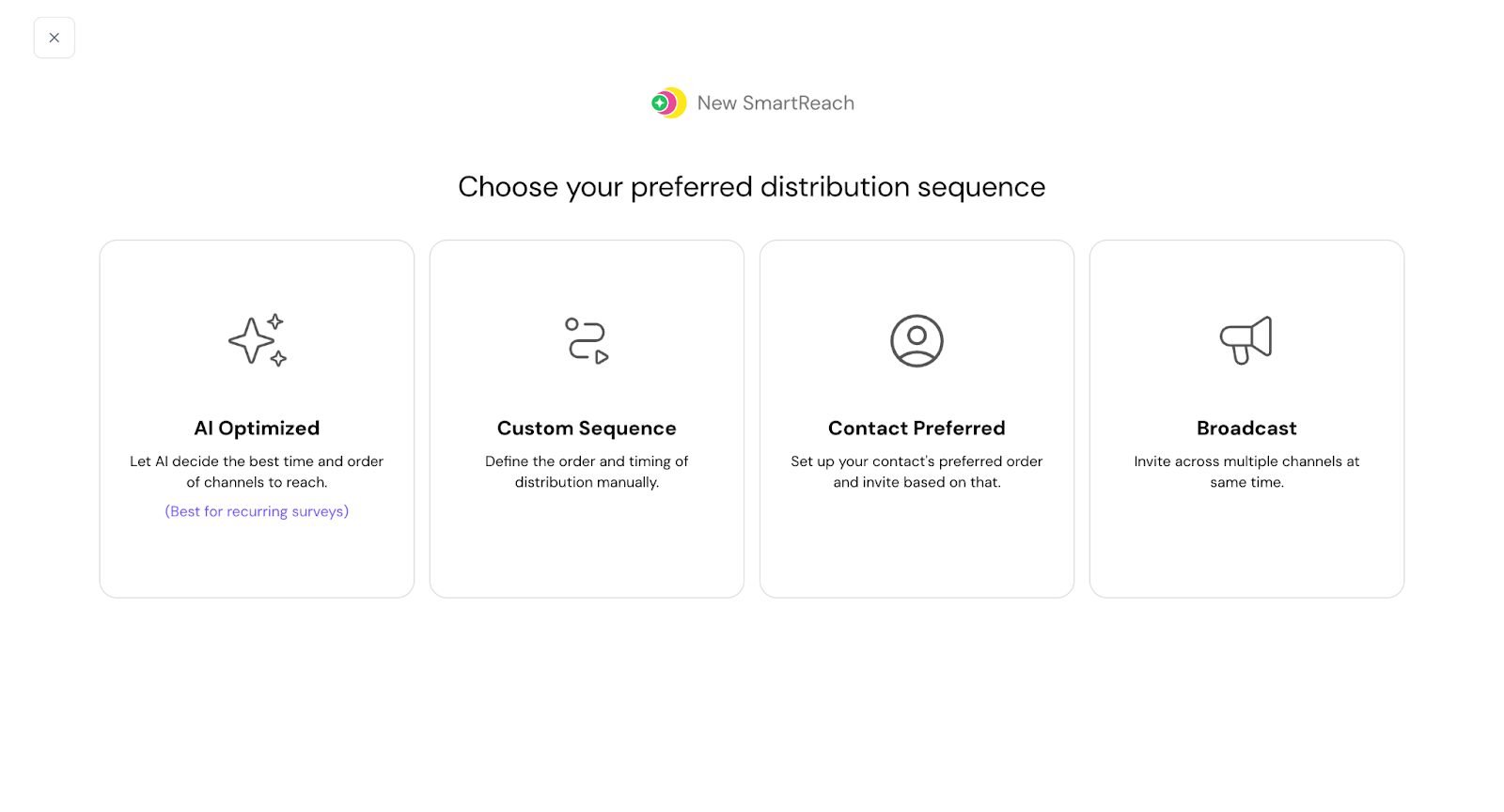Click the SmartReach colorful logo icon
The height and width of the screenshot is (812, 1504).
coord(669,102)
